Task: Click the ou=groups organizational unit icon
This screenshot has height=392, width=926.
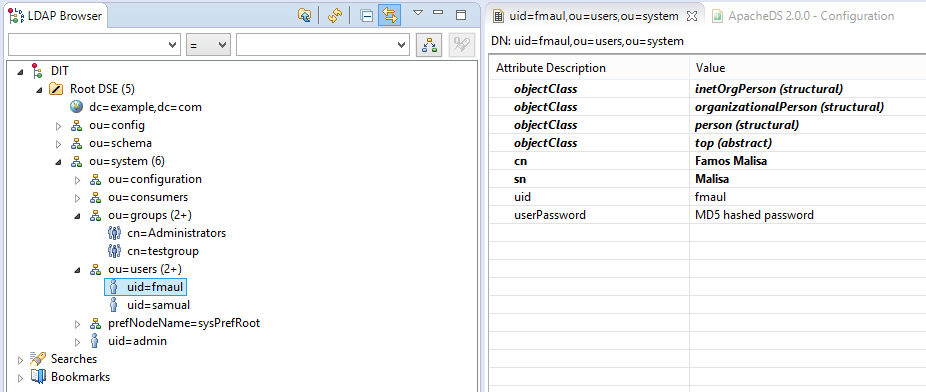Action: [95, 215]
